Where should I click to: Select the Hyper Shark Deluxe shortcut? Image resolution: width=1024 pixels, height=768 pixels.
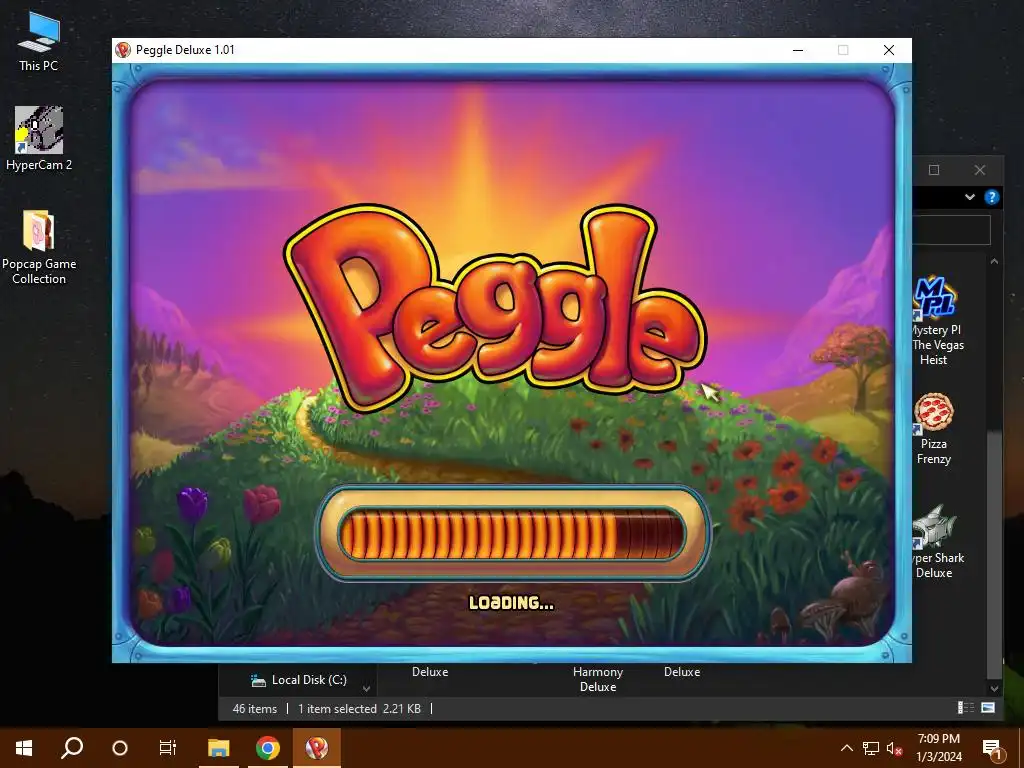[936, 541]
